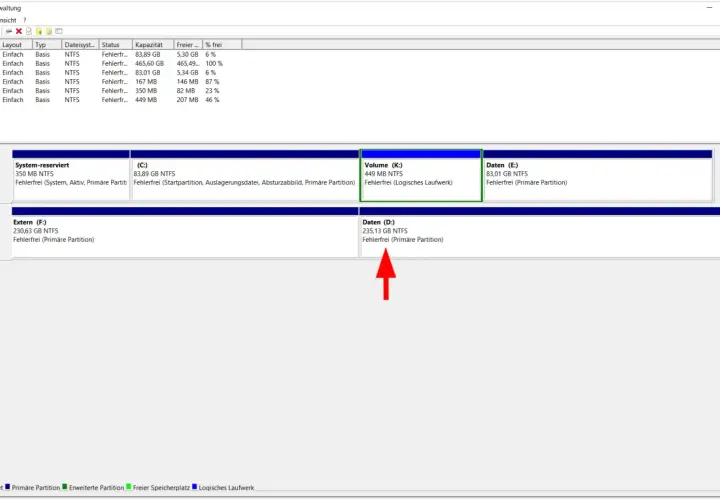Sort by the Dateisystem column header
This screenshot has width=720, height=500.
(x=80, y=45)
